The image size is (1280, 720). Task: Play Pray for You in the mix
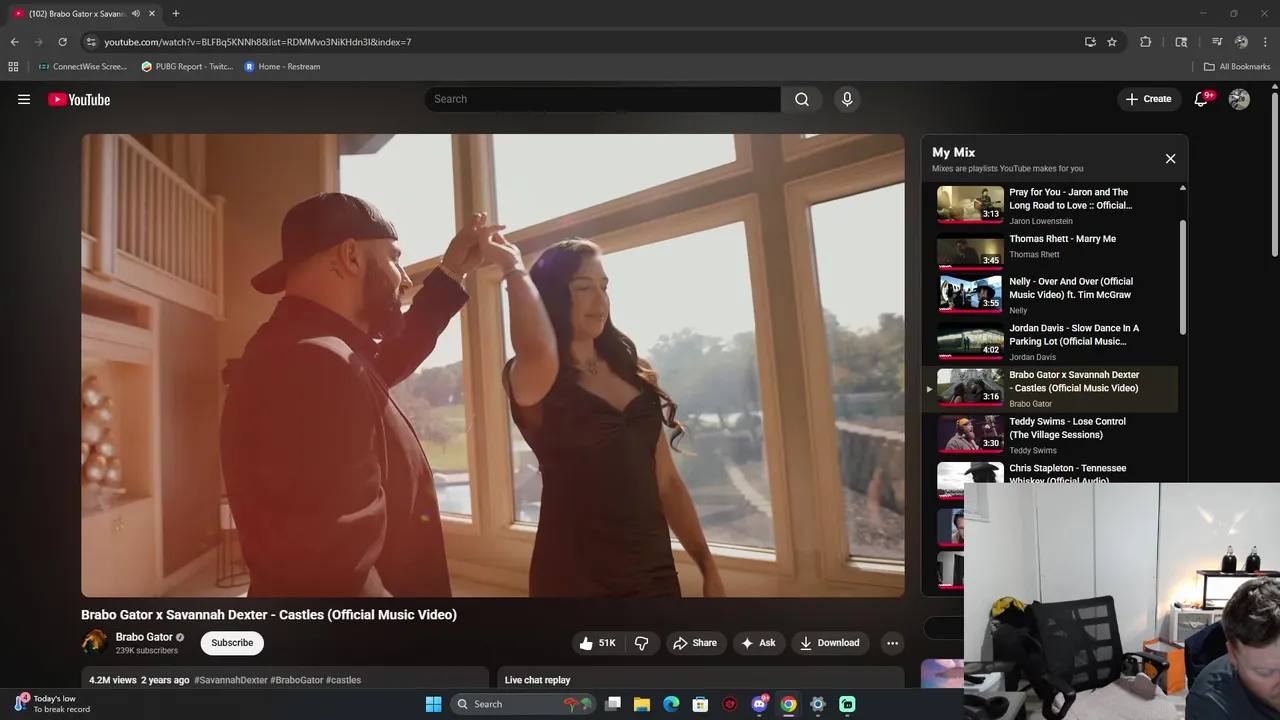pyautogui.click(x=1051, y=205)
